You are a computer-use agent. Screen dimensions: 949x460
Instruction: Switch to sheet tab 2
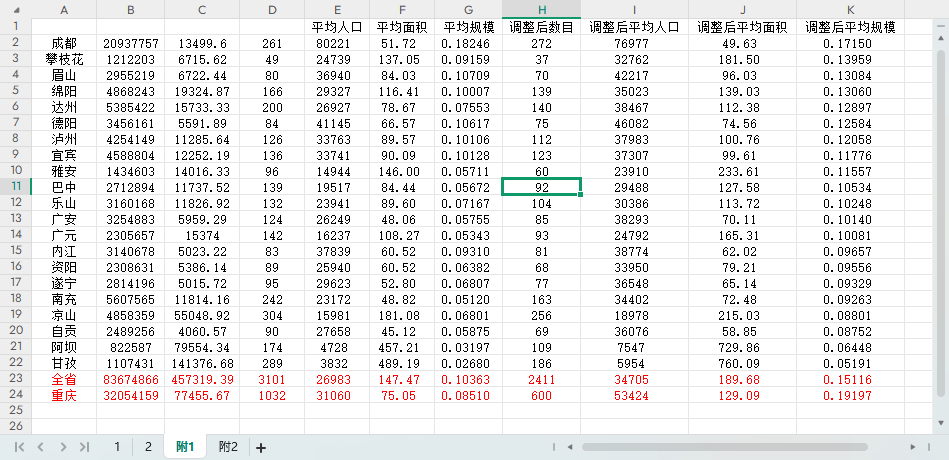point(148,447)
